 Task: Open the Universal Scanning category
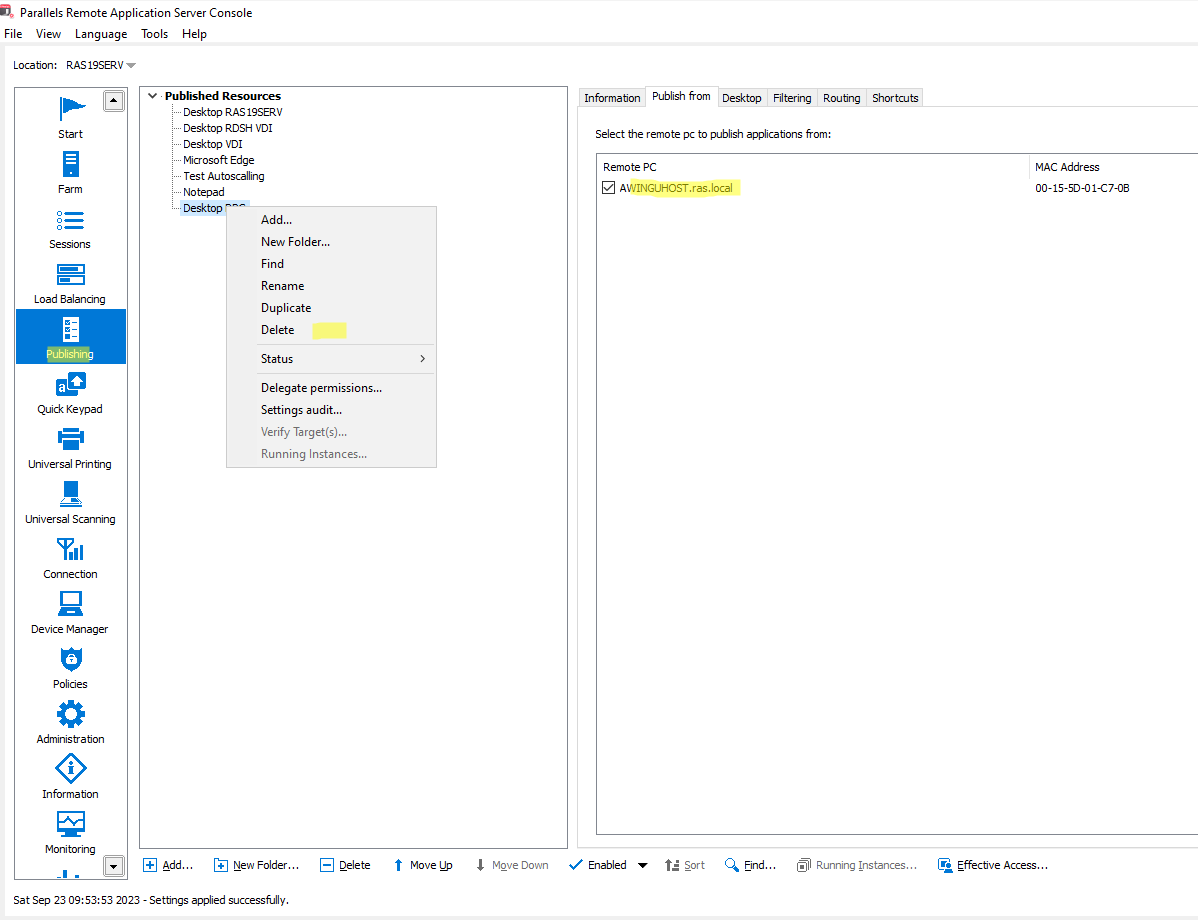click(x=70, y=503)
